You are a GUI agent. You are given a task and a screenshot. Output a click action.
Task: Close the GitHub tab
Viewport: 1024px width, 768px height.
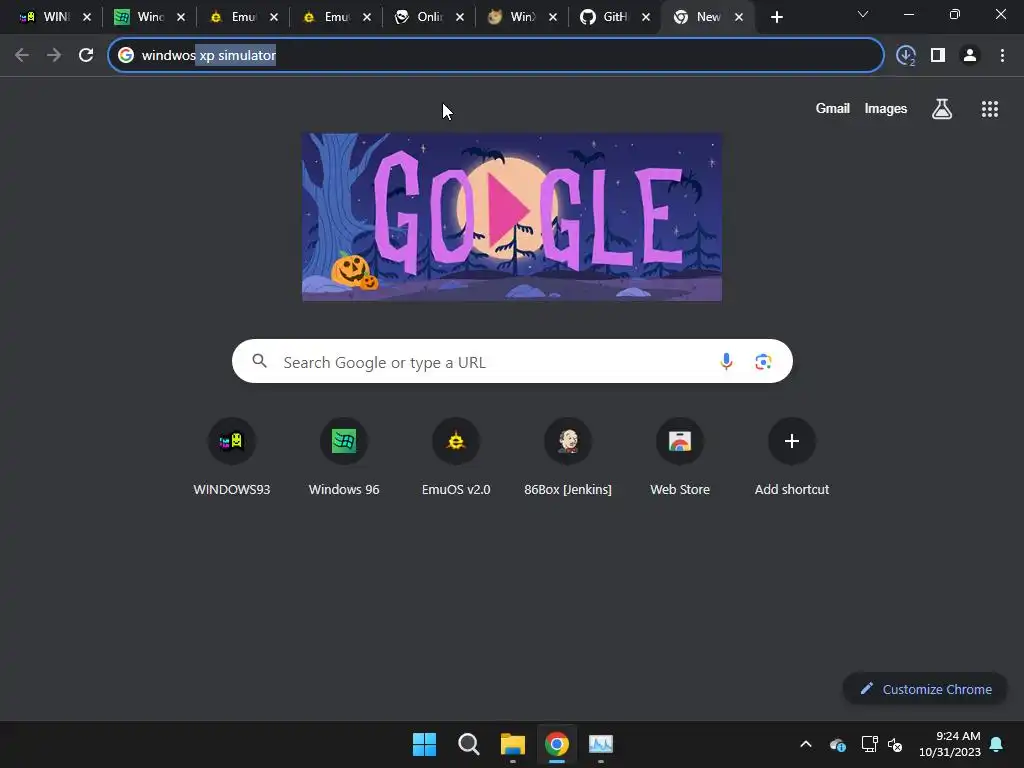pyautogui.click(x=646, y=18)
